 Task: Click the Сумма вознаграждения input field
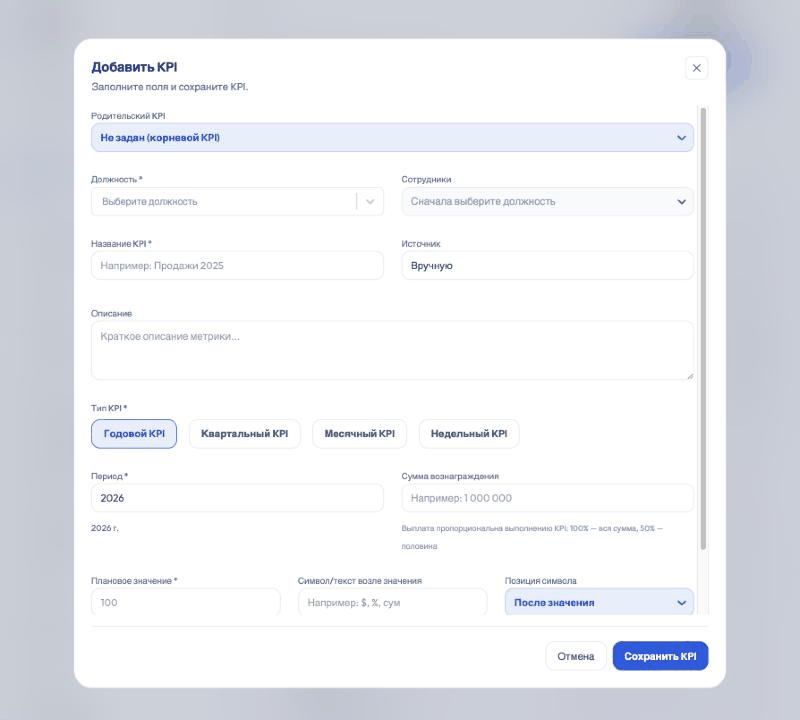[x=547, y=498]
